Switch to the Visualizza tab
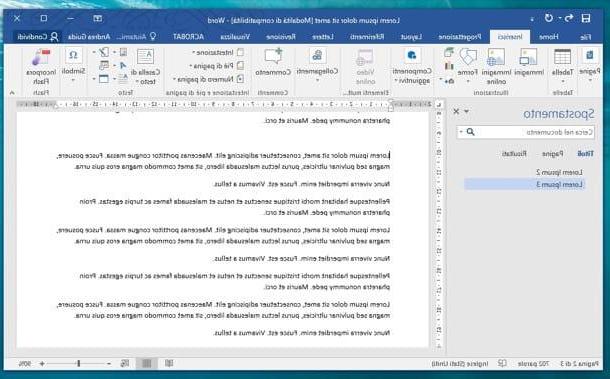The height and width of the screenshot is (379, 610). coord(235,37)
